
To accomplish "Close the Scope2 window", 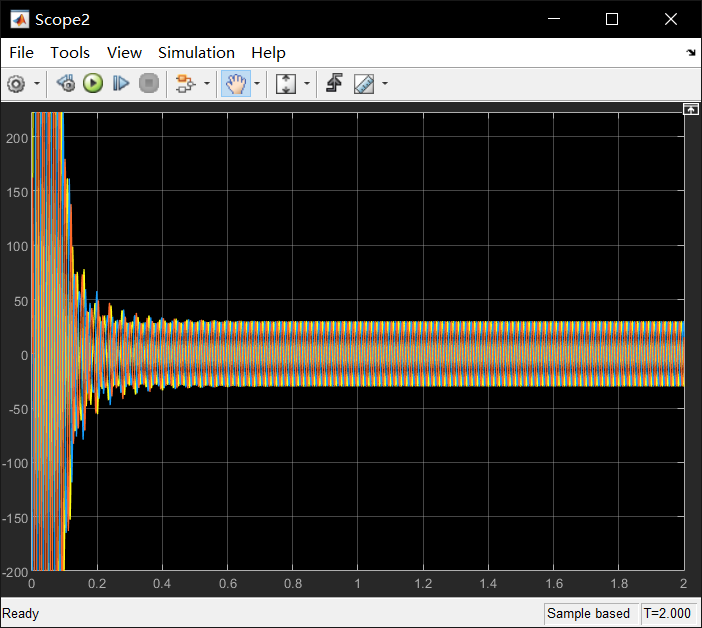I will coord(671,19).
